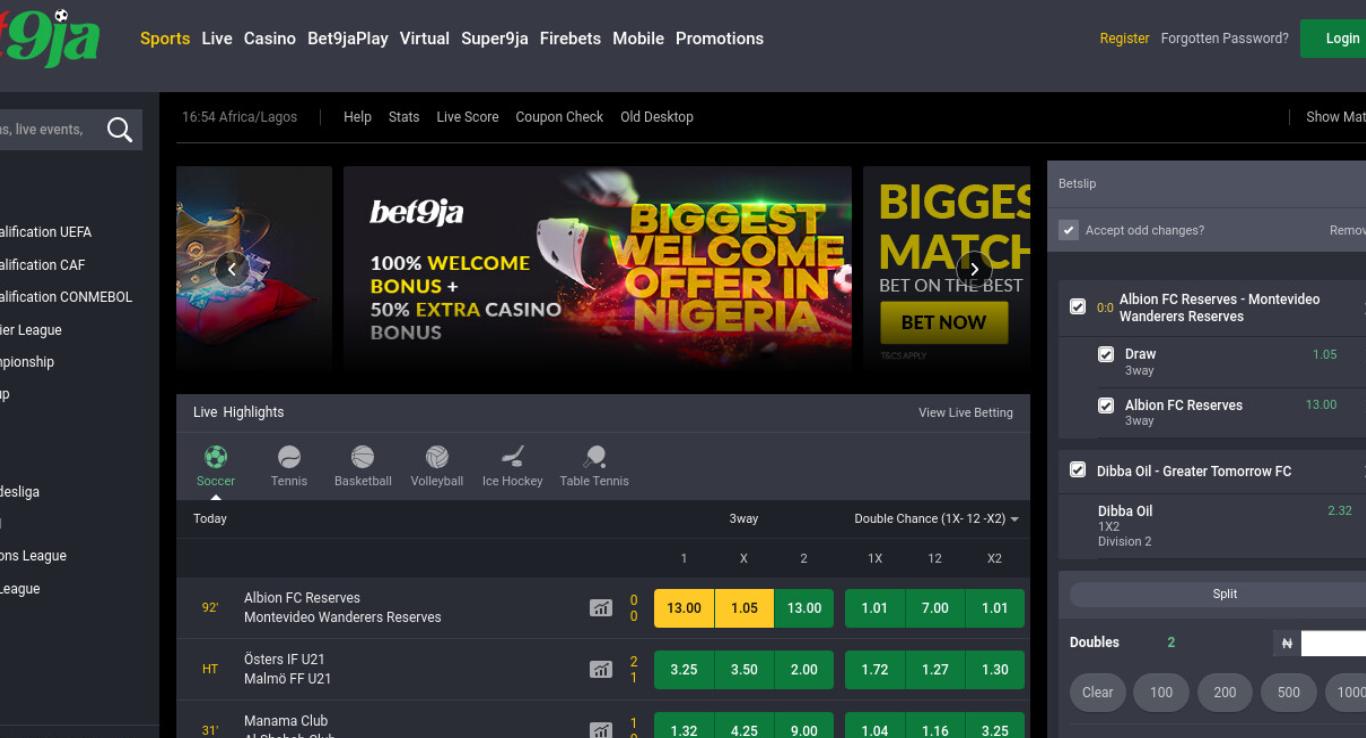The height and width of the screenshot is (738, 1366).
Task: Open the View Live Betting link
Action: (x=966, y=412)
